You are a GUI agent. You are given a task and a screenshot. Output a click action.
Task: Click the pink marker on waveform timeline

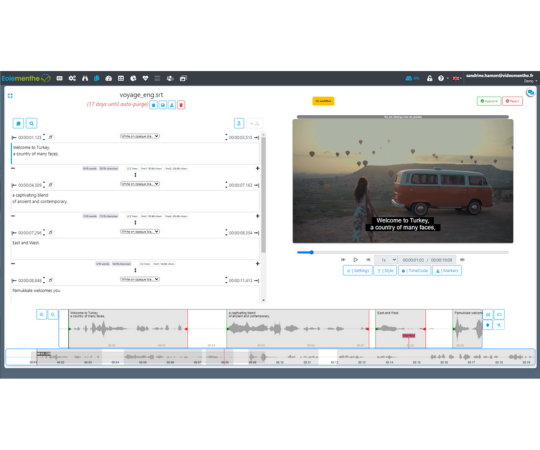tap(409, 335)
